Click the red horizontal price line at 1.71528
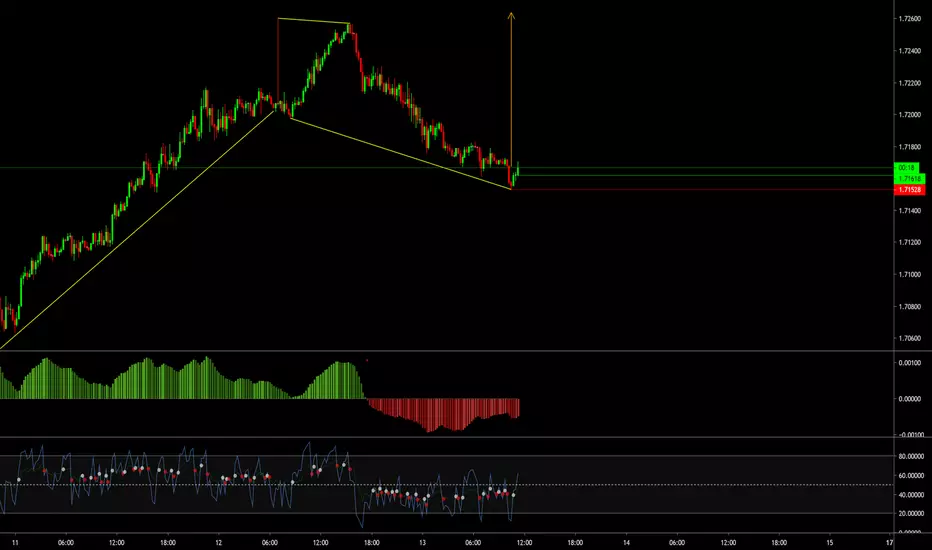The height and width of the screenshot is (550, 932). tap(701, 190)
